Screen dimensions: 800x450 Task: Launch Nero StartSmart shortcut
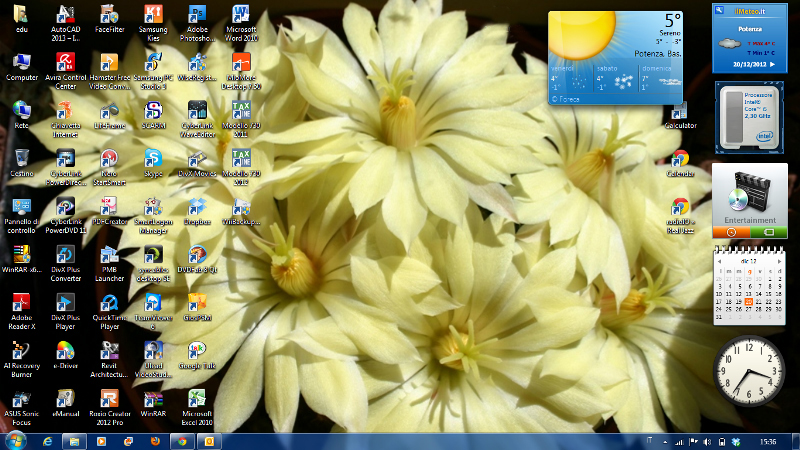tap(109, 167)
